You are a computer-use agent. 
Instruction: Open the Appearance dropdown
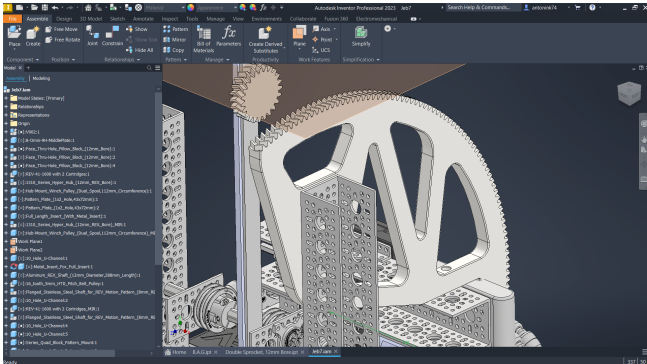216,8
